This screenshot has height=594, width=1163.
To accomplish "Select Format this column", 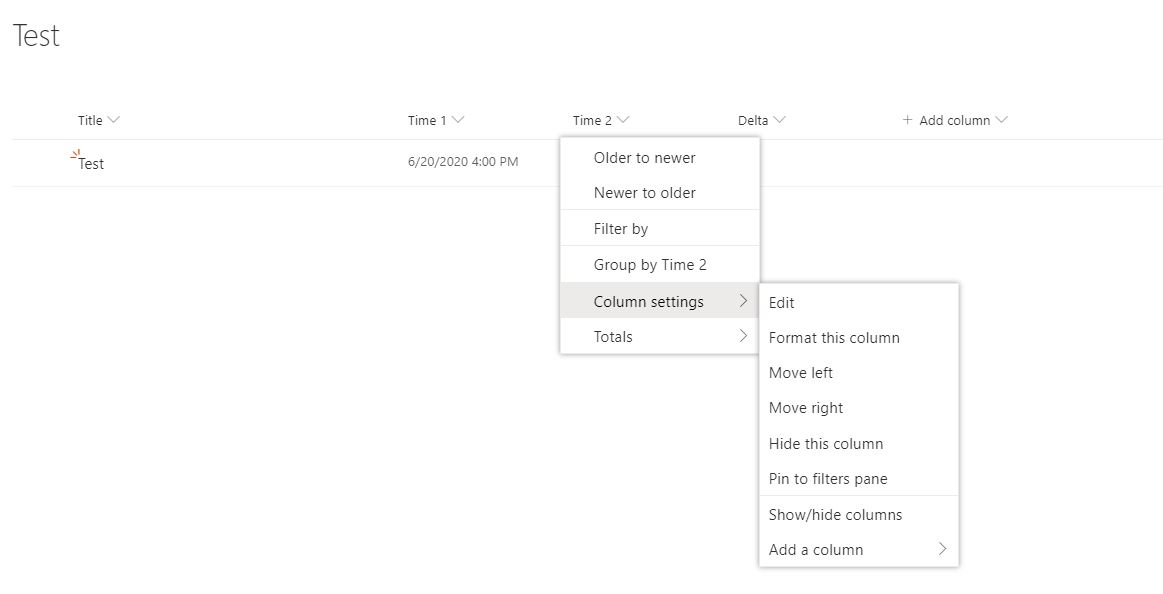I will click(x=833, y=338).
